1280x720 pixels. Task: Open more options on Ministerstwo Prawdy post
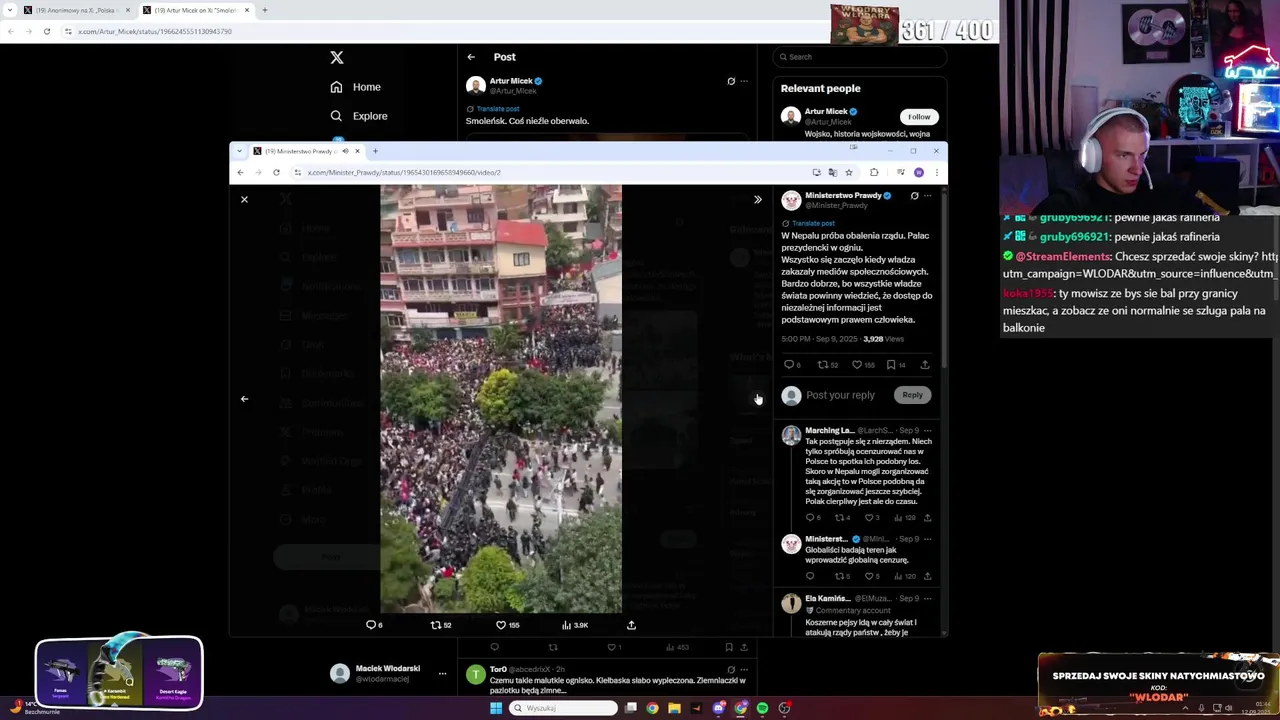click(928, 196)
